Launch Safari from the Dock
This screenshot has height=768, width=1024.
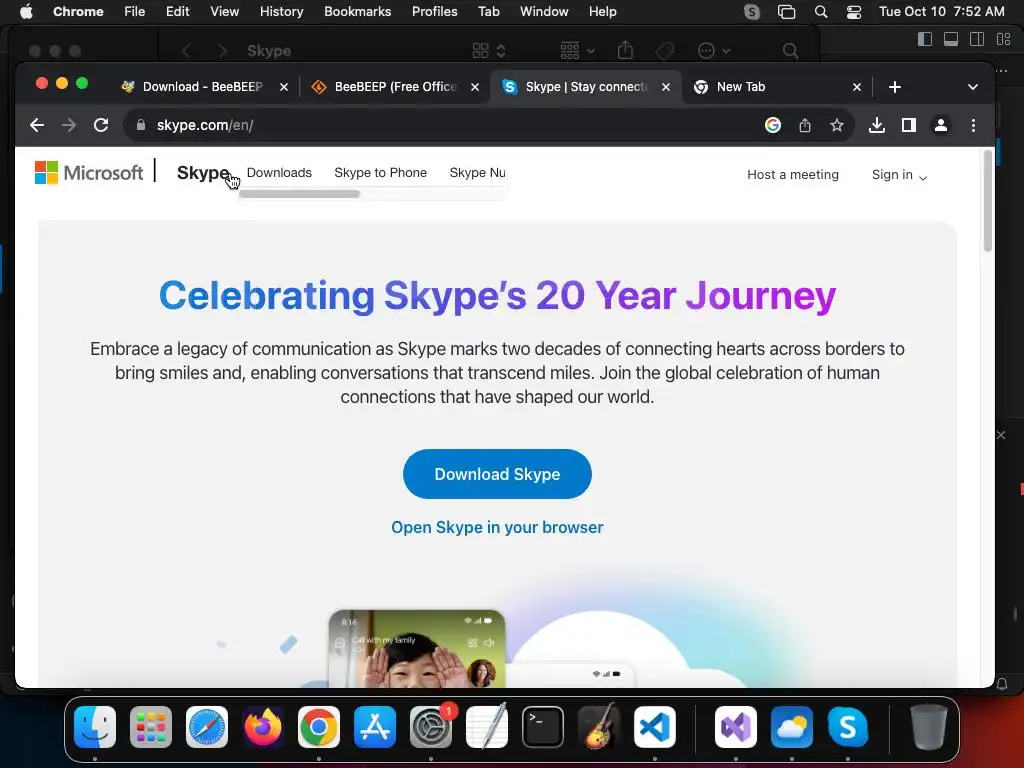pyautogui.click(x=207, y=727)
